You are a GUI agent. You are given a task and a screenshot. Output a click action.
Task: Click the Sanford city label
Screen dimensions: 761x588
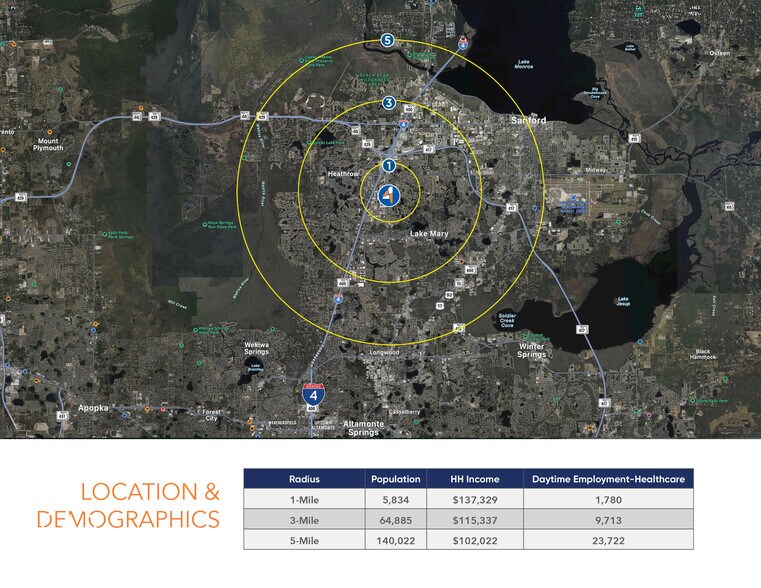527,120
